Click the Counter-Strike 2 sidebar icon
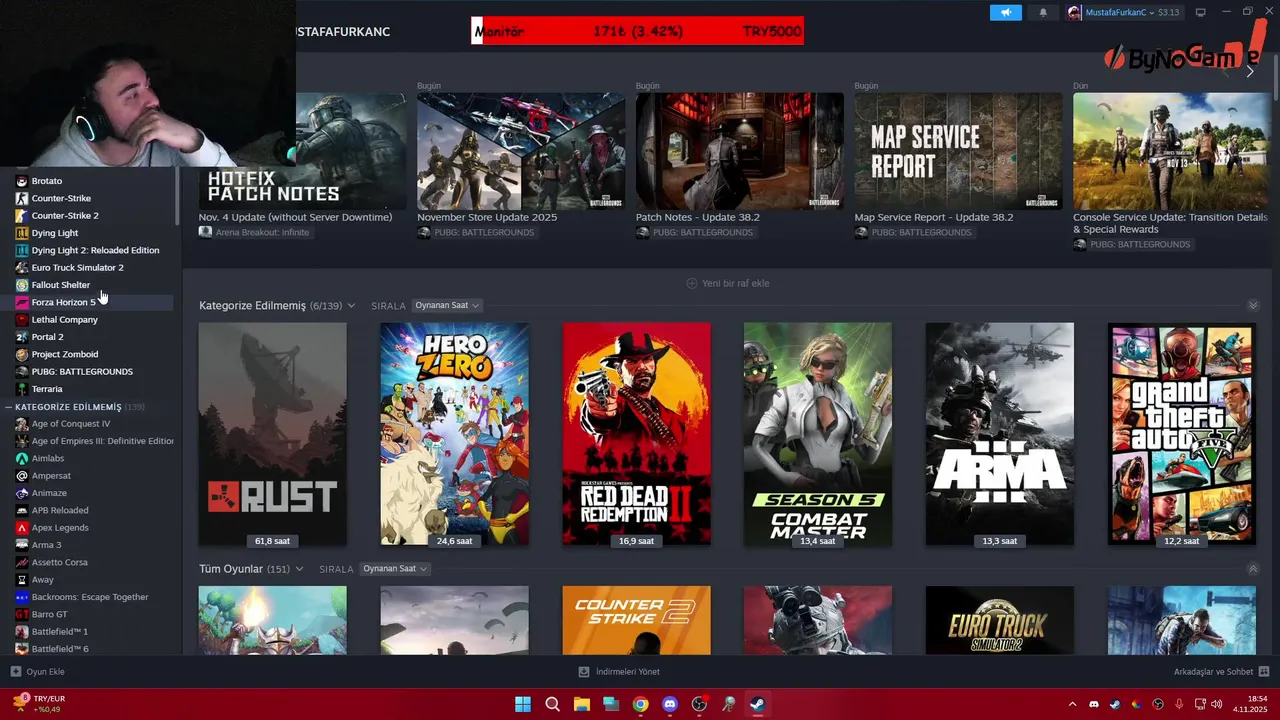Viewport: 1280px width, 720px height. (22, 215)
